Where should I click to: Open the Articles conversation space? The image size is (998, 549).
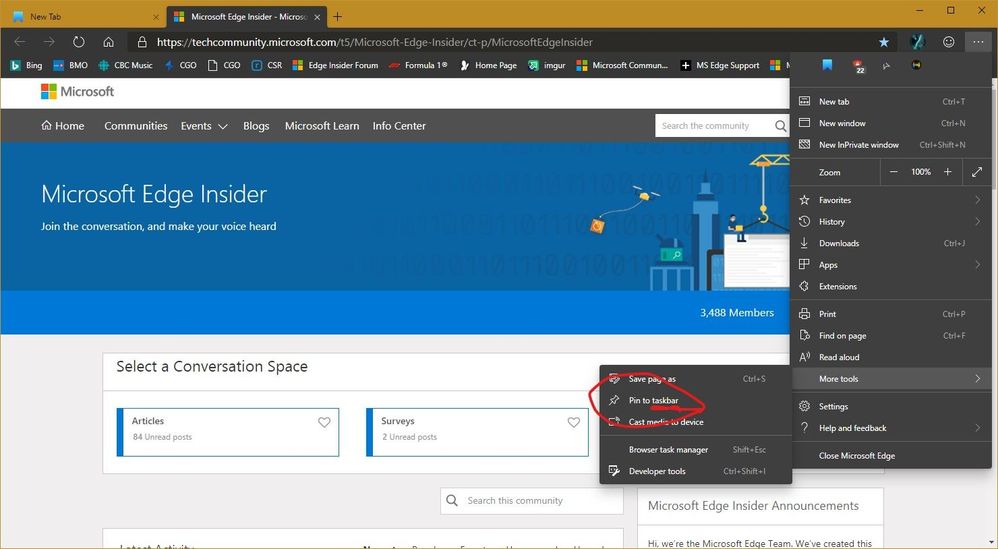click(x=228, y=432)
